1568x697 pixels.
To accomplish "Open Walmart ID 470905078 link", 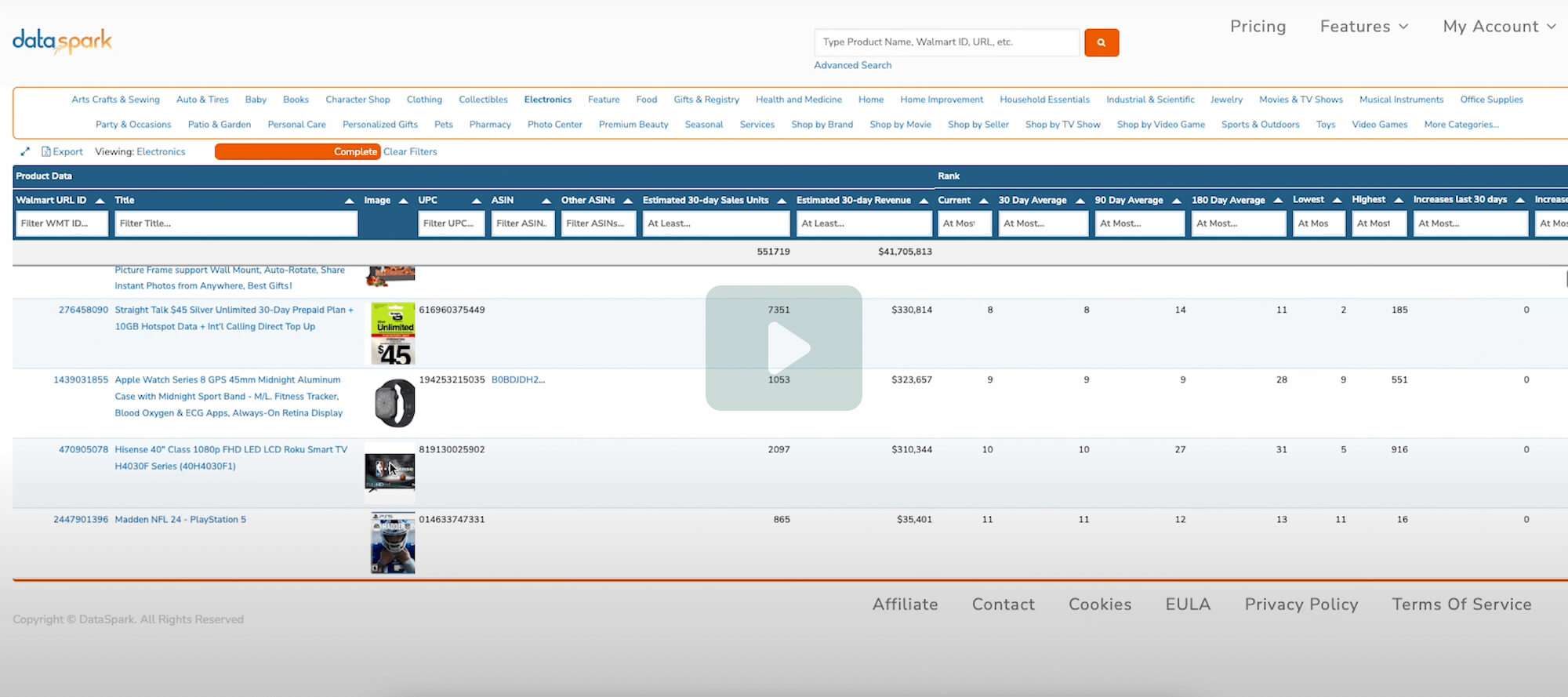I will coord(83,449).
